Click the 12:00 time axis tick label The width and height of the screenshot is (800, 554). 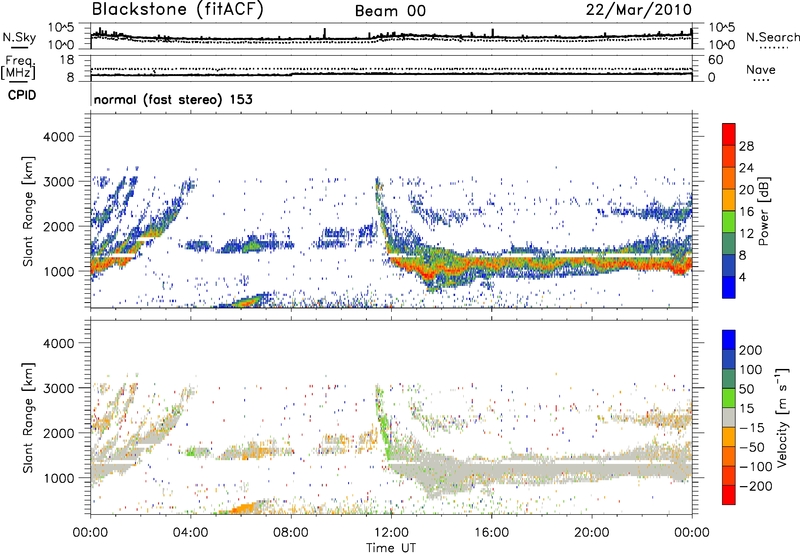[x=391, y=533]
